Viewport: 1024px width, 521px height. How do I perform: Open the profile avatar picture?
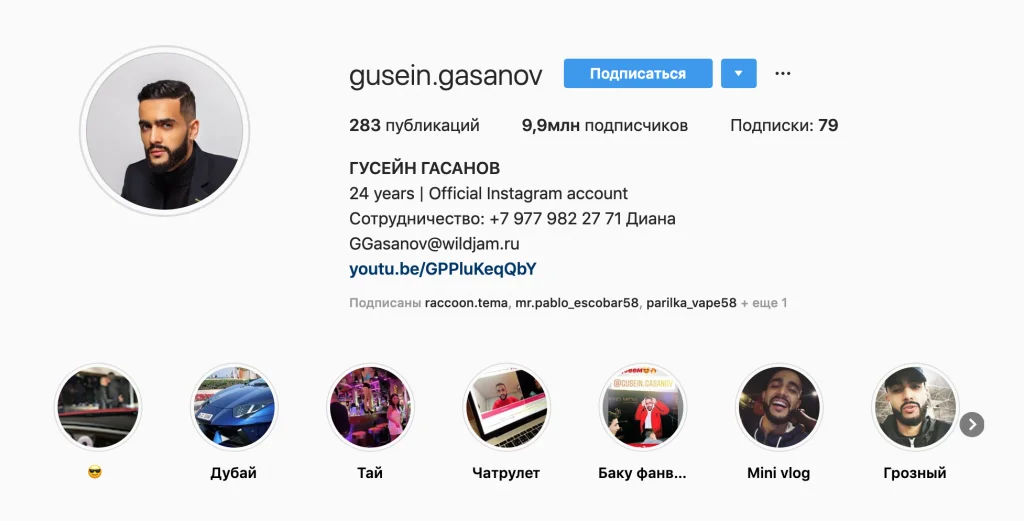(x=164, y=131)
